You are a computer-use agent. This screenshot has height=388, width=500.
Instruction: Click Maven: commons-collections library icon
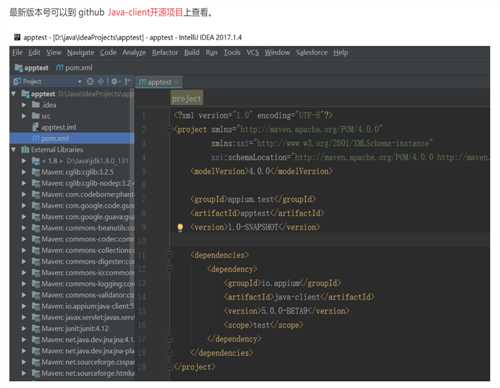pos(36,250)
